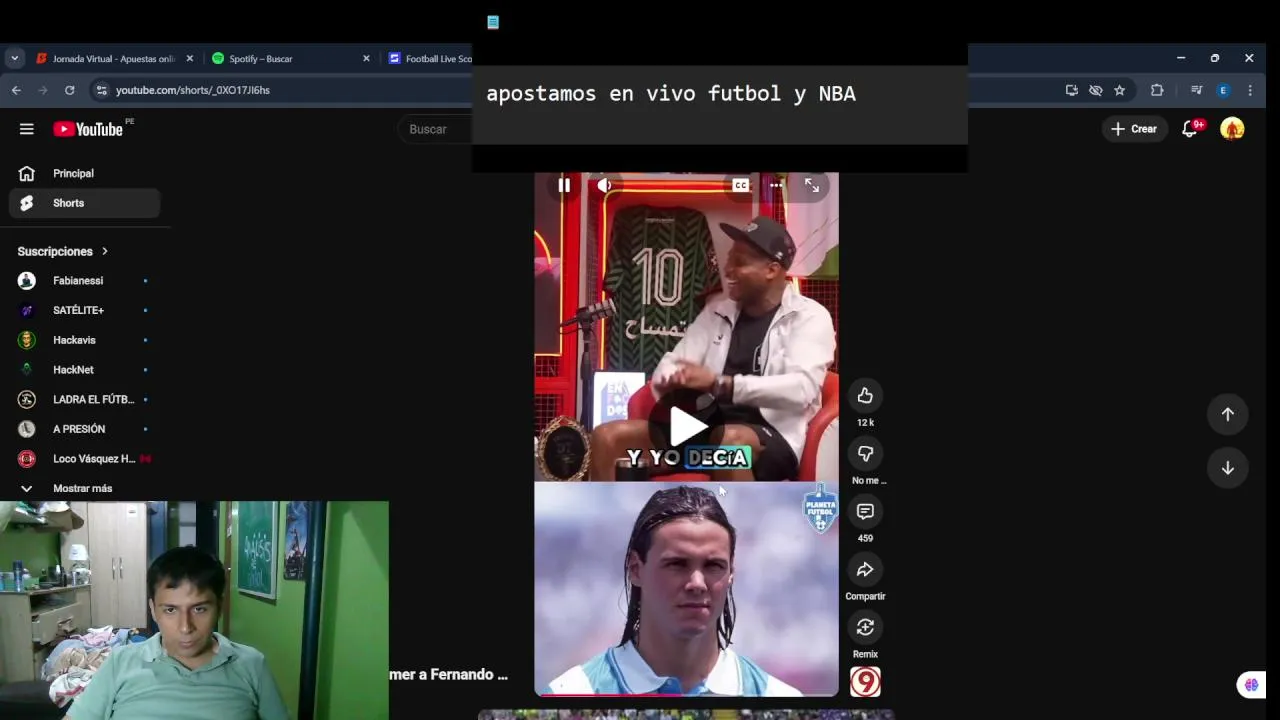Share the Short via Compartir icon
Screen dimensions: 1280x720
coord(865,570)
